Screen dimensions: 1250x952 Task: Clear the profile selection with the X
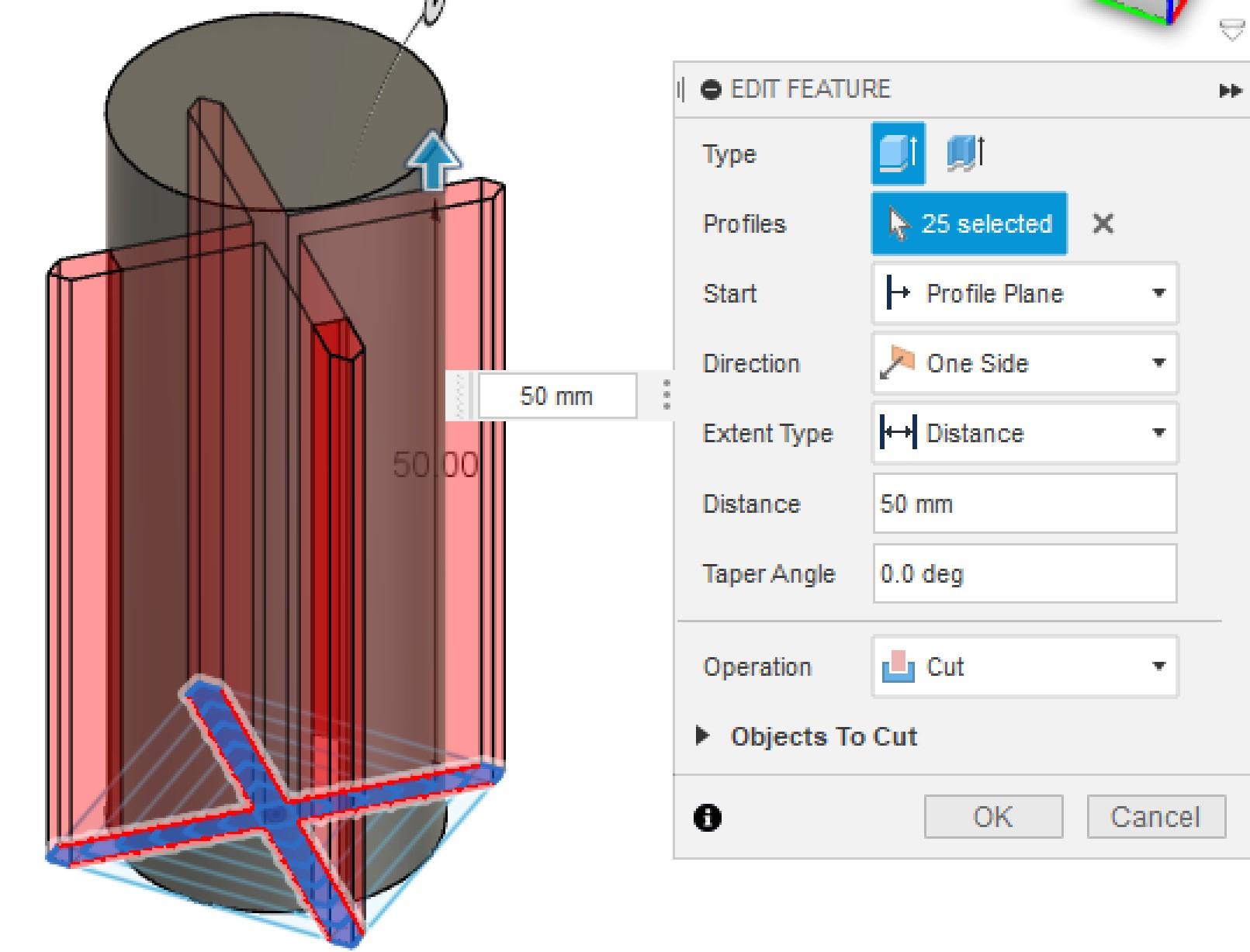pyautogui.click(x=1103, y=224)
